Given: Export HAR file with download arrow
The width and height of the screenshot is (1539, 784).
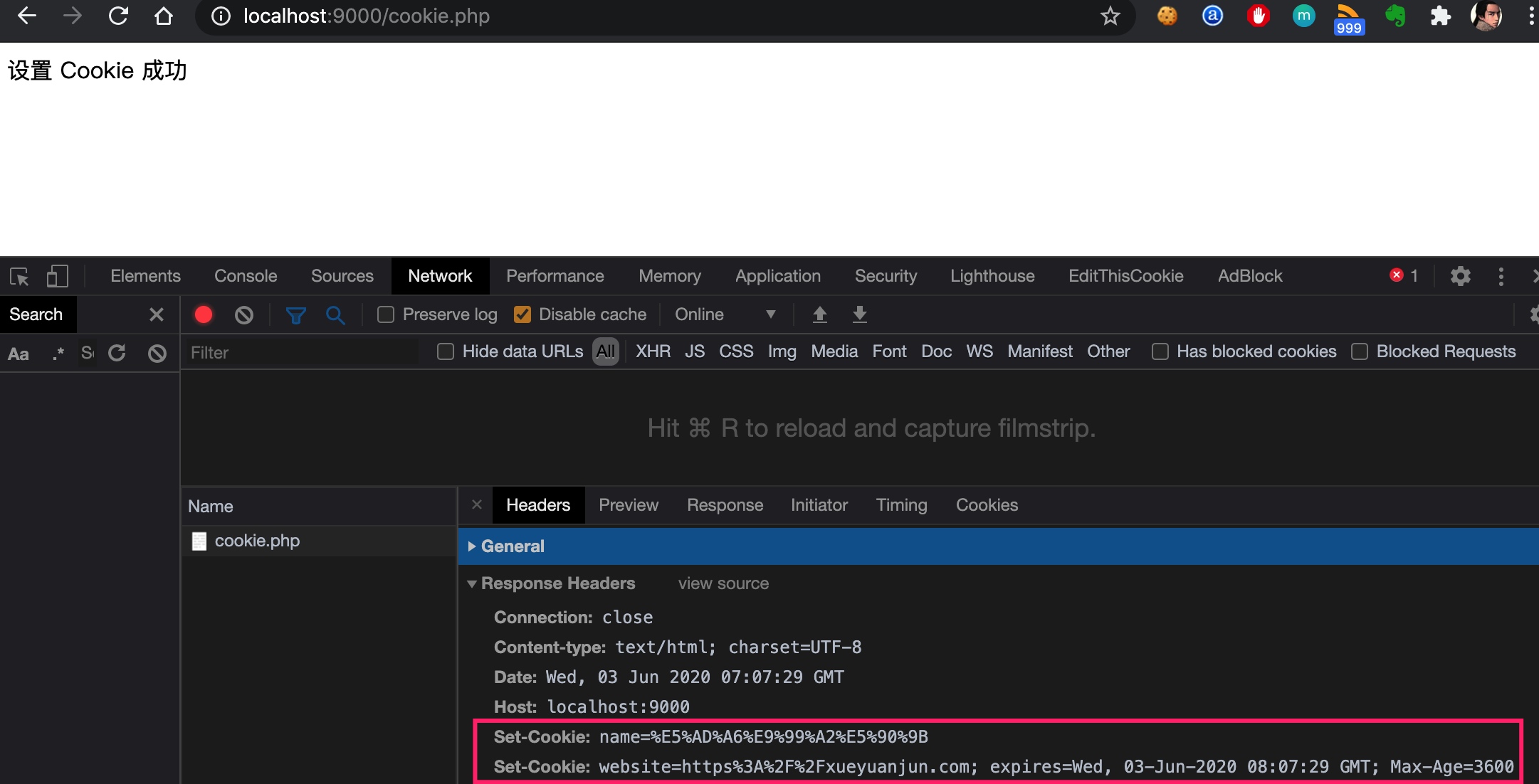Looking at the screenshot, I should coord(860,314).
